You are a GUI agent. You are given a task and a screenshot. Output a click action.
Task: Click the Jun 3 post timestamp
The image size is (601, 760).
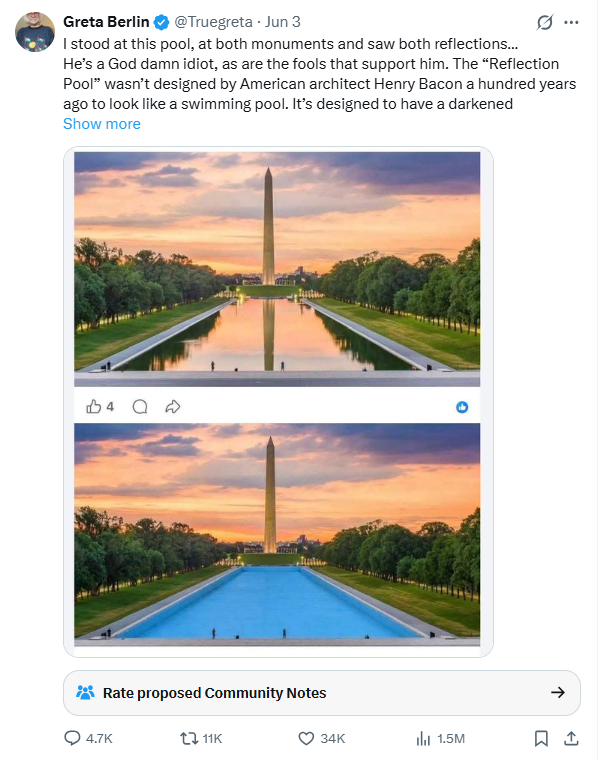[283, 22]
